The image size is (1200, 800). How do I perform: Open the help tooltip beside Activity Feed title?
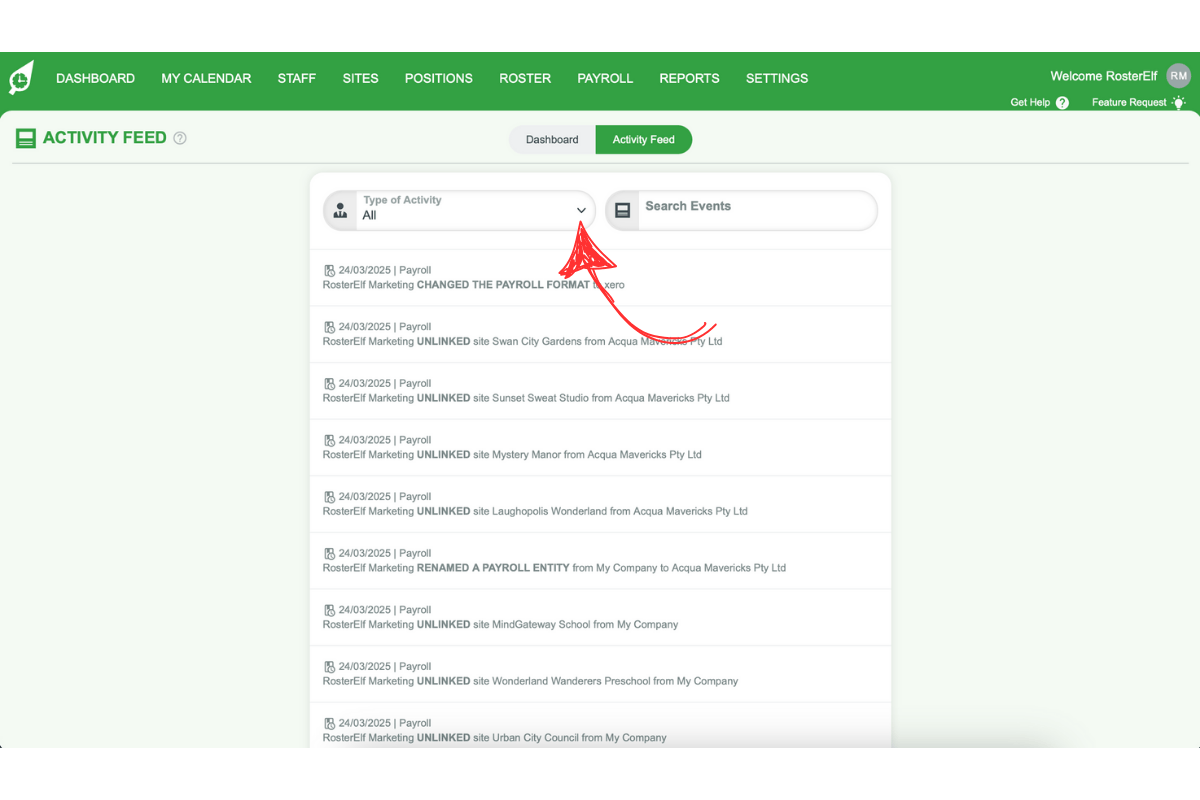179,138
